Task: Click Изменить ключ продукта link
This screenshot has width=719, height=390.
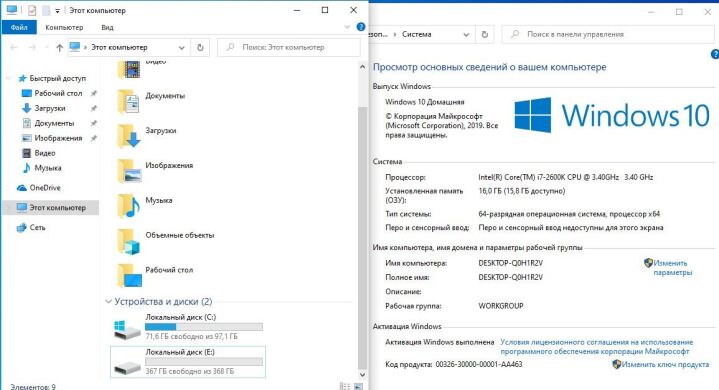Action: tap(665, 364)
